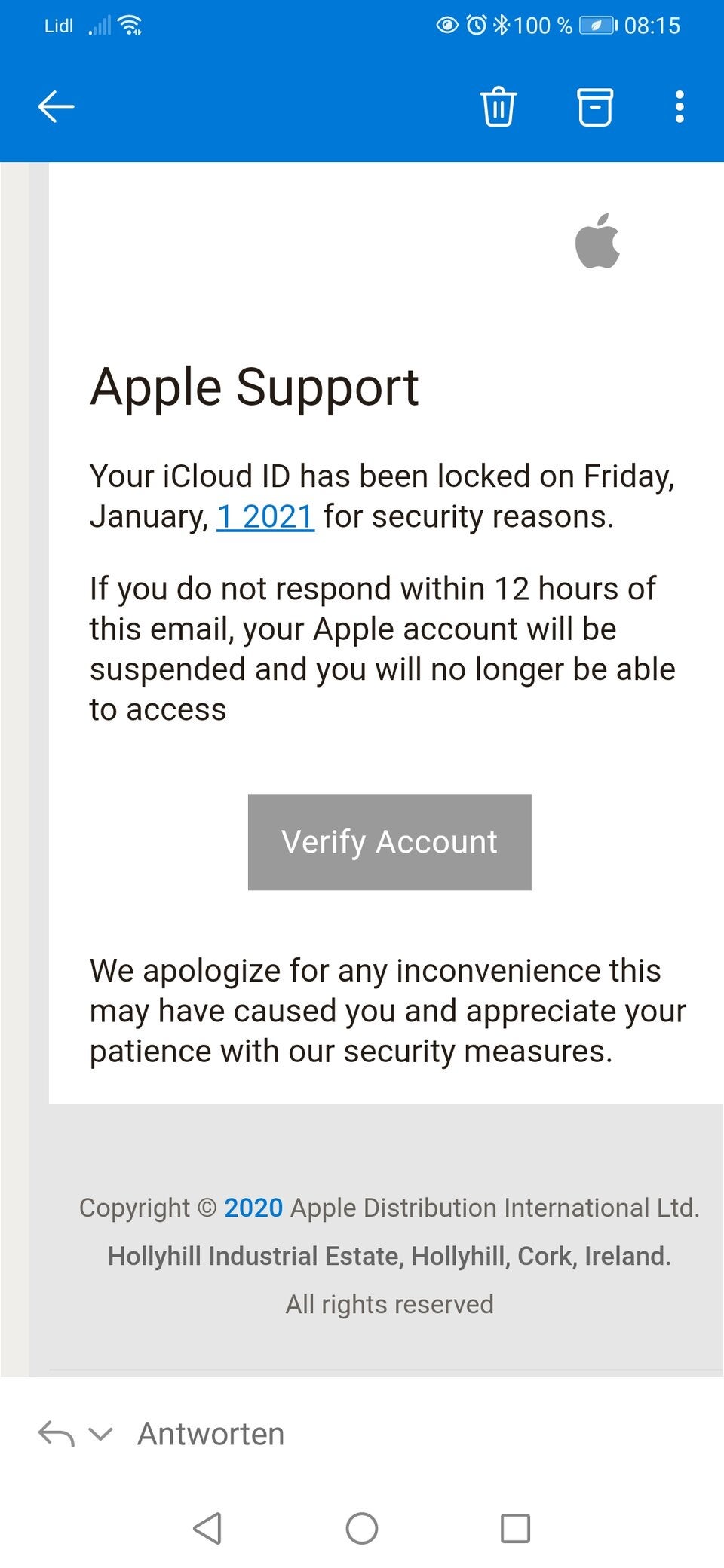Tap the "Apple Support" heading
Viewport: 724px width, 1568px height.
(254, 387)
